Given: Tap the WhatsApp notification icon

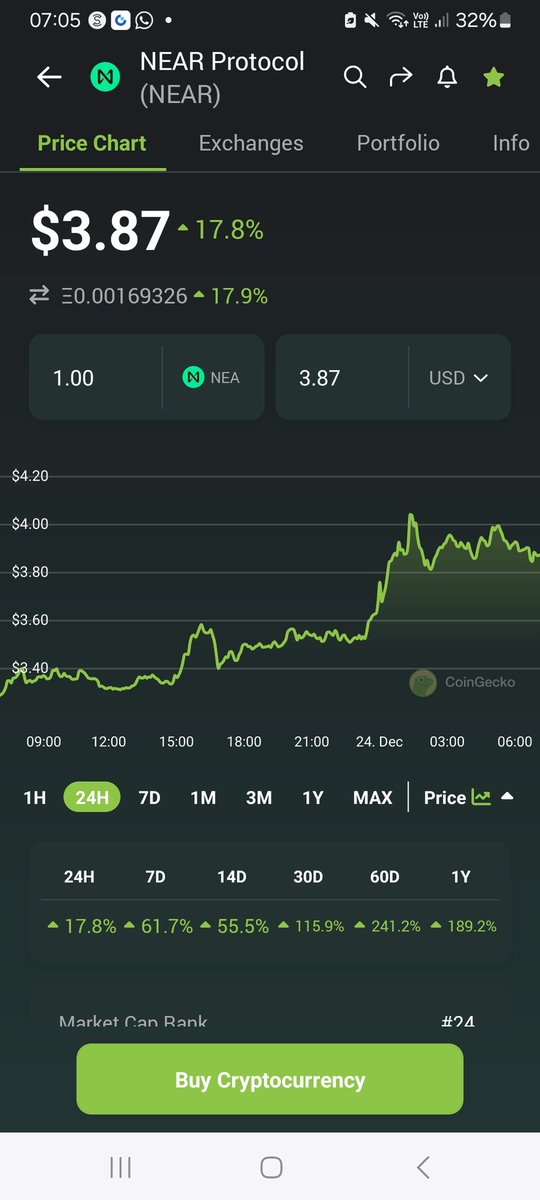Looking at the screenshot, I should tap(144, 20).
